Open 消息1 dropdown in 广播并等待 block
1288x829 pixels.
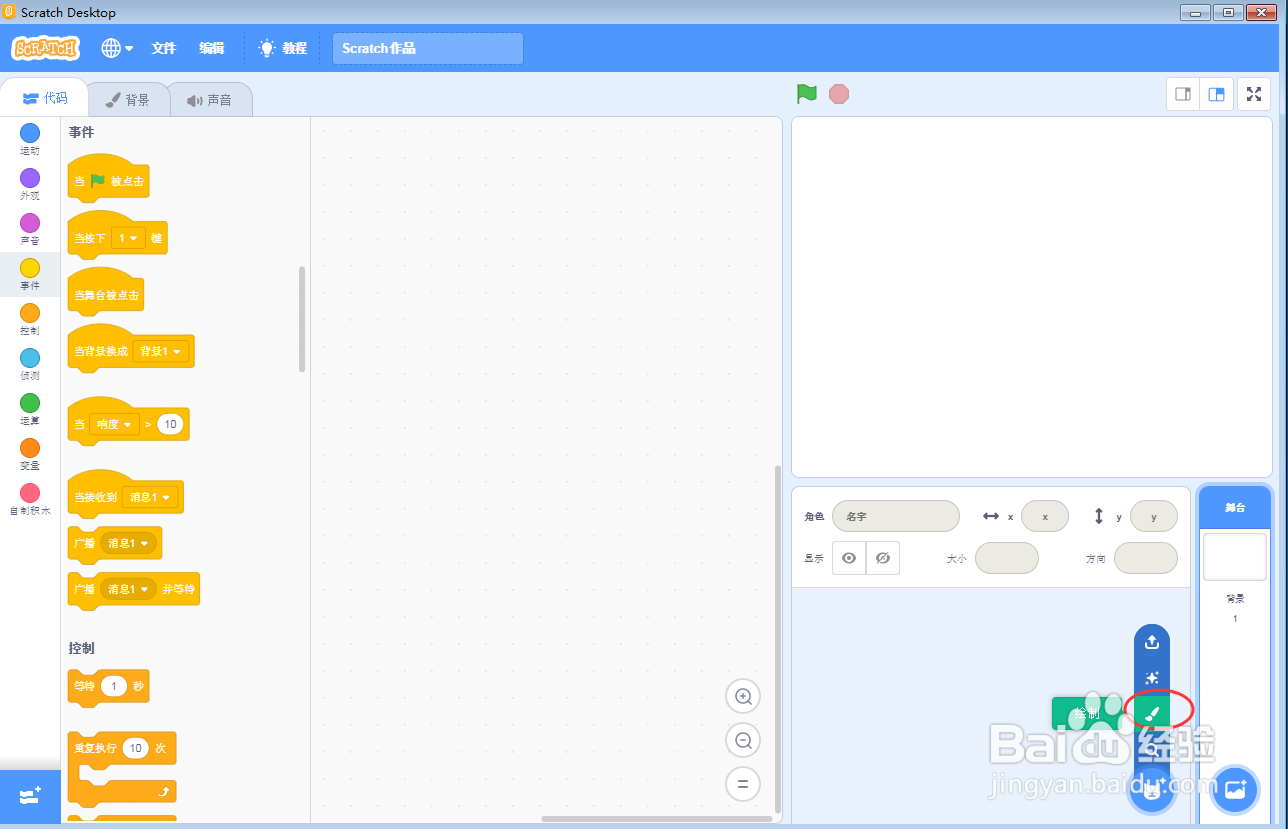point(127,589)
